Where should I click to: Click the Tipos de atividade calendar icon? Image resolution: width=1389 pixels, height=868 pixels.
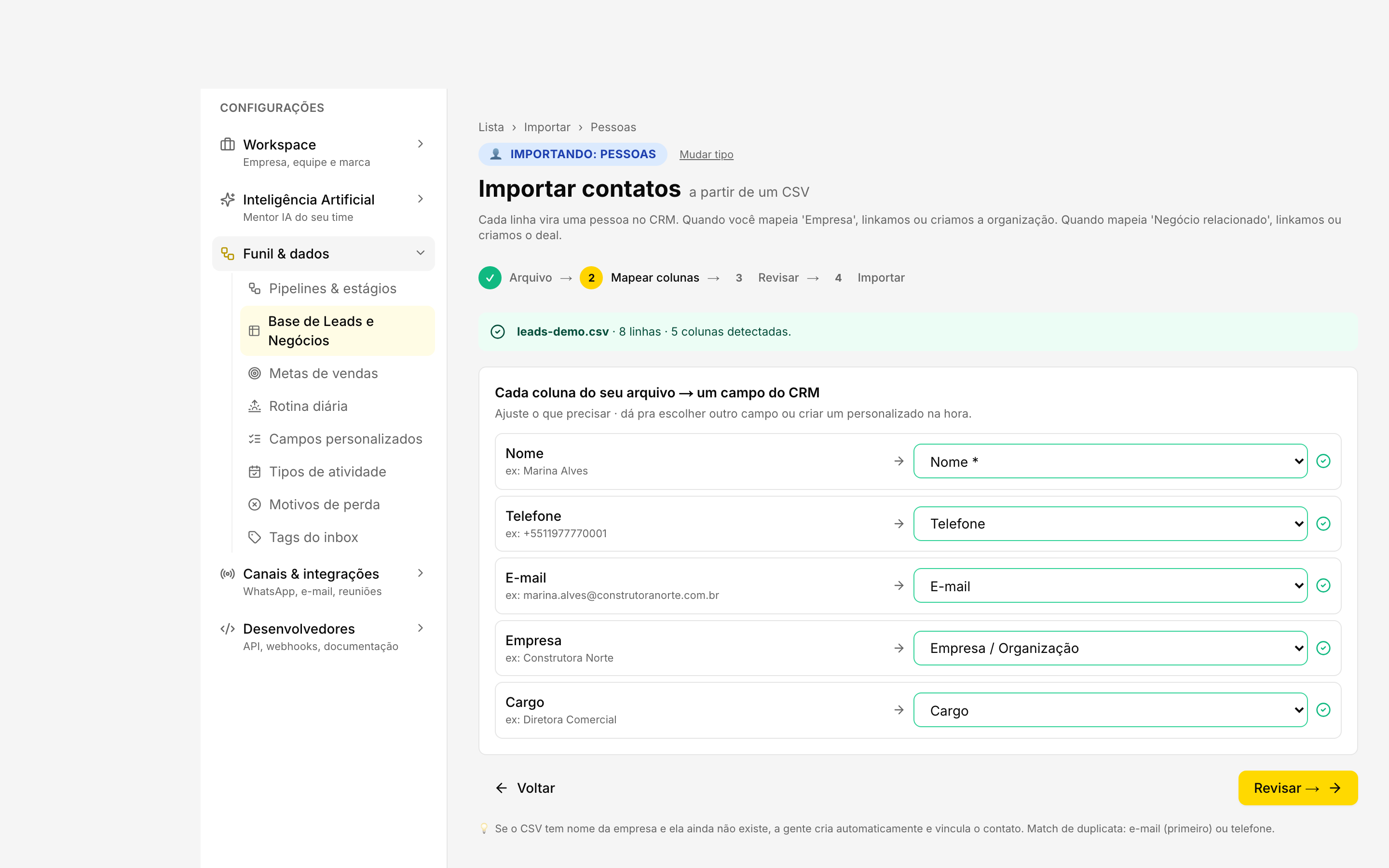tap(254, 472)
